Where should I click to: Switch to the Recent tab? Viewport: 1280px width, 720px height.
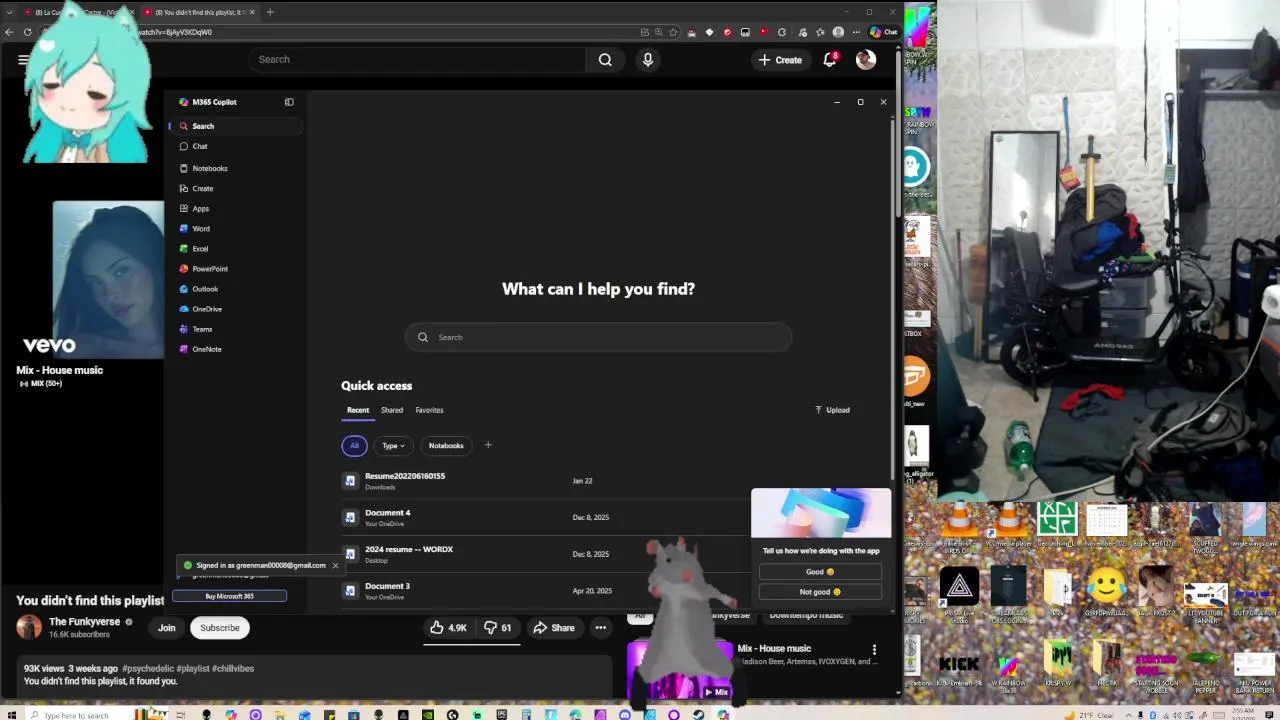(358, 410)
